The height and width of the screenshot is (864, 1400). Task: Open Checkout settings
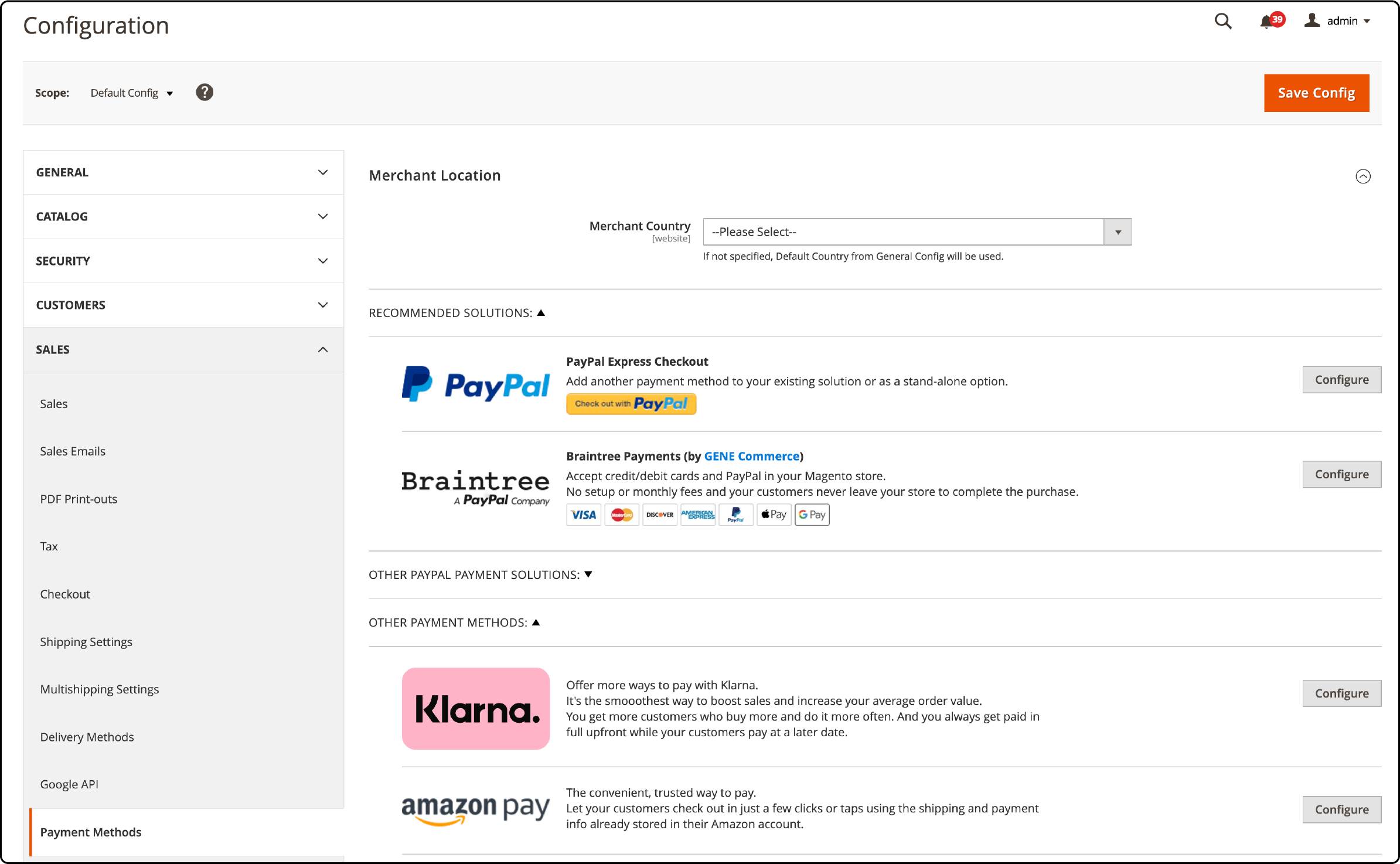64,594
